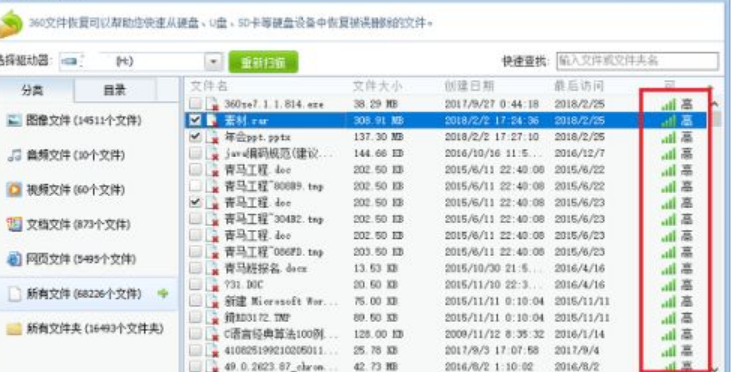Click the date 2017/9/27 0:44:18
This screenshot has width=749, height=372.
click(492, 105)
